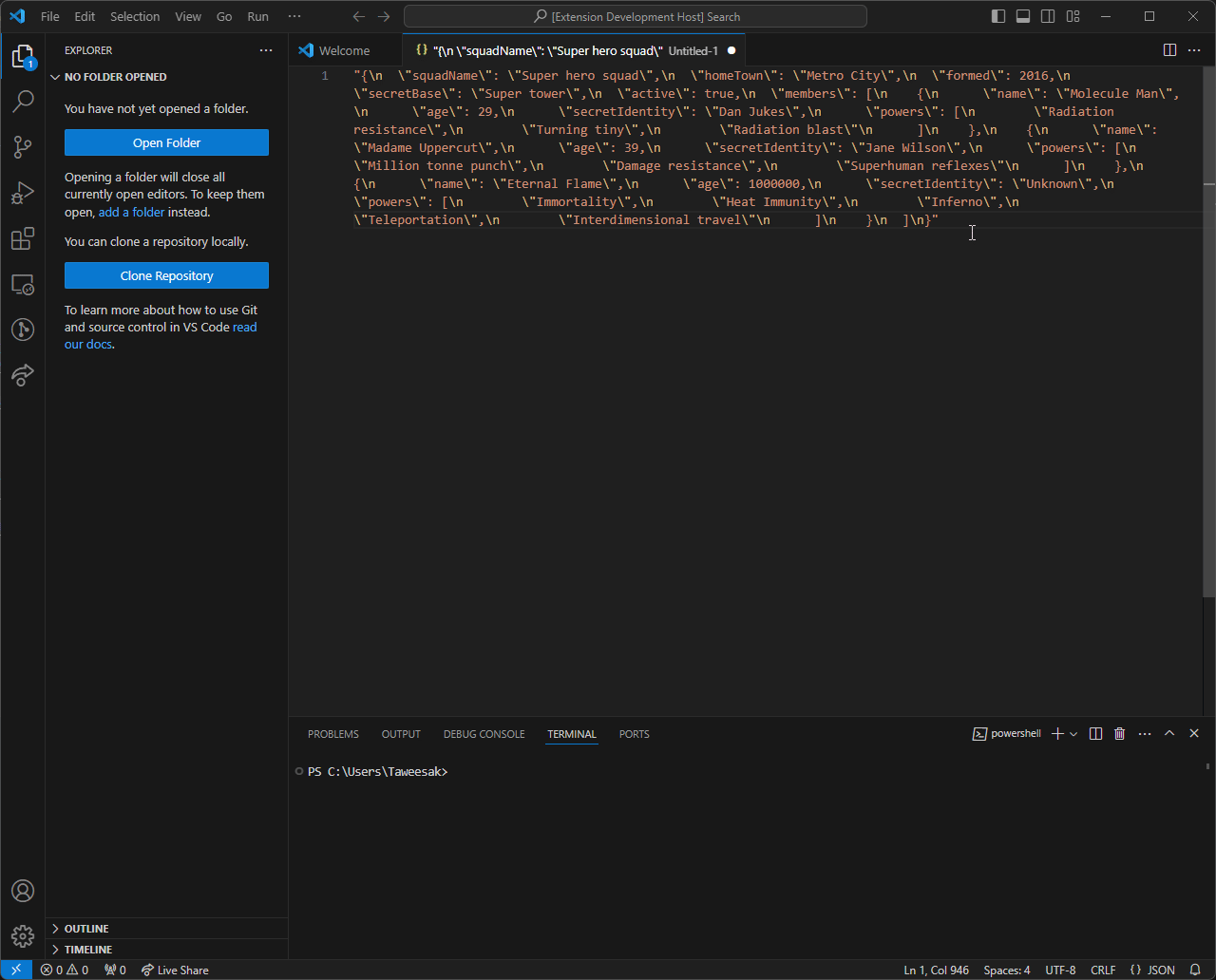
Task: Maximize the terminal panel with the chevron
Action: click(x=1169, y=733)
